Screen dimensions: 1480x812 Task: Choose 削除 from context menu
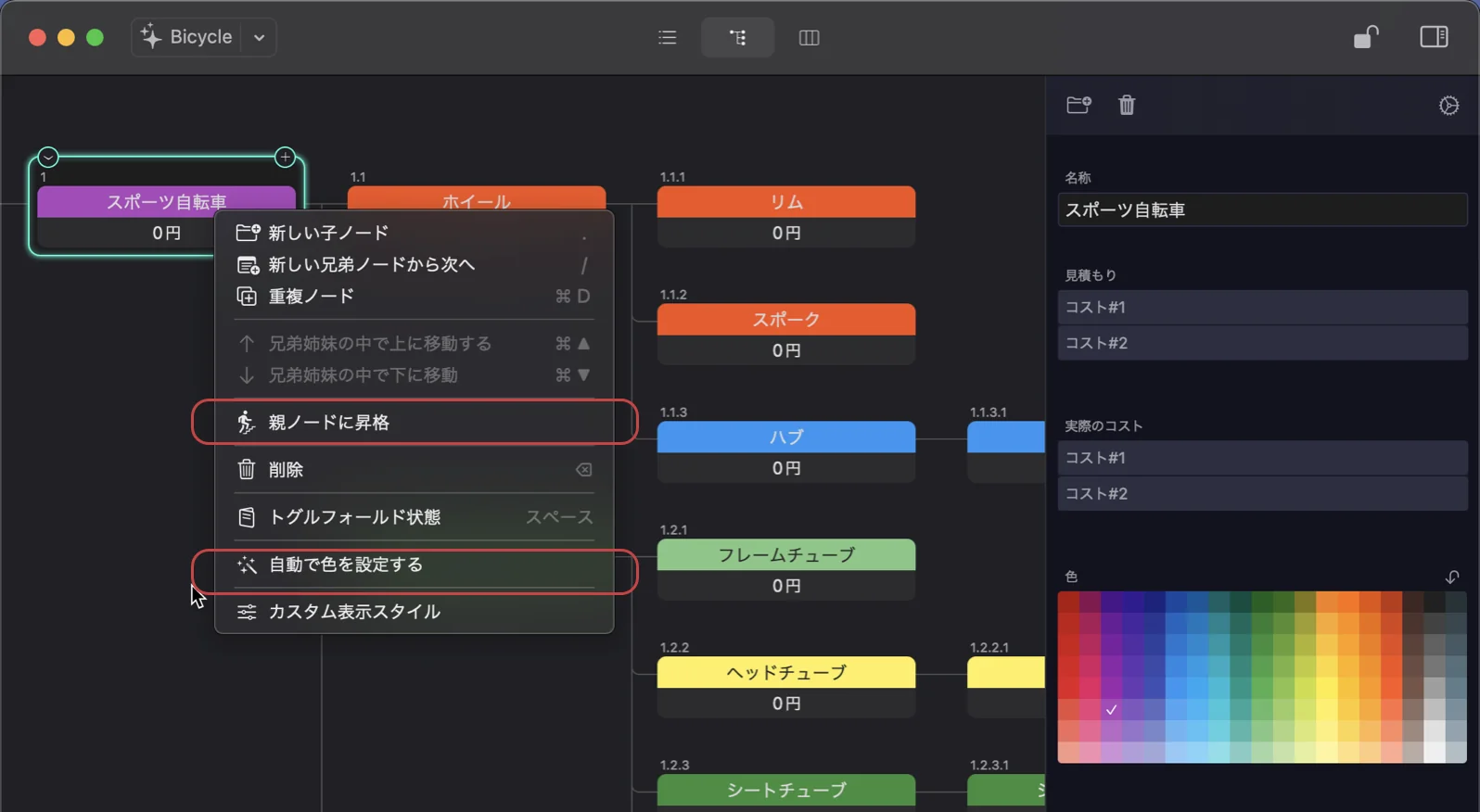pyautogui.click(x=414, y=470)
